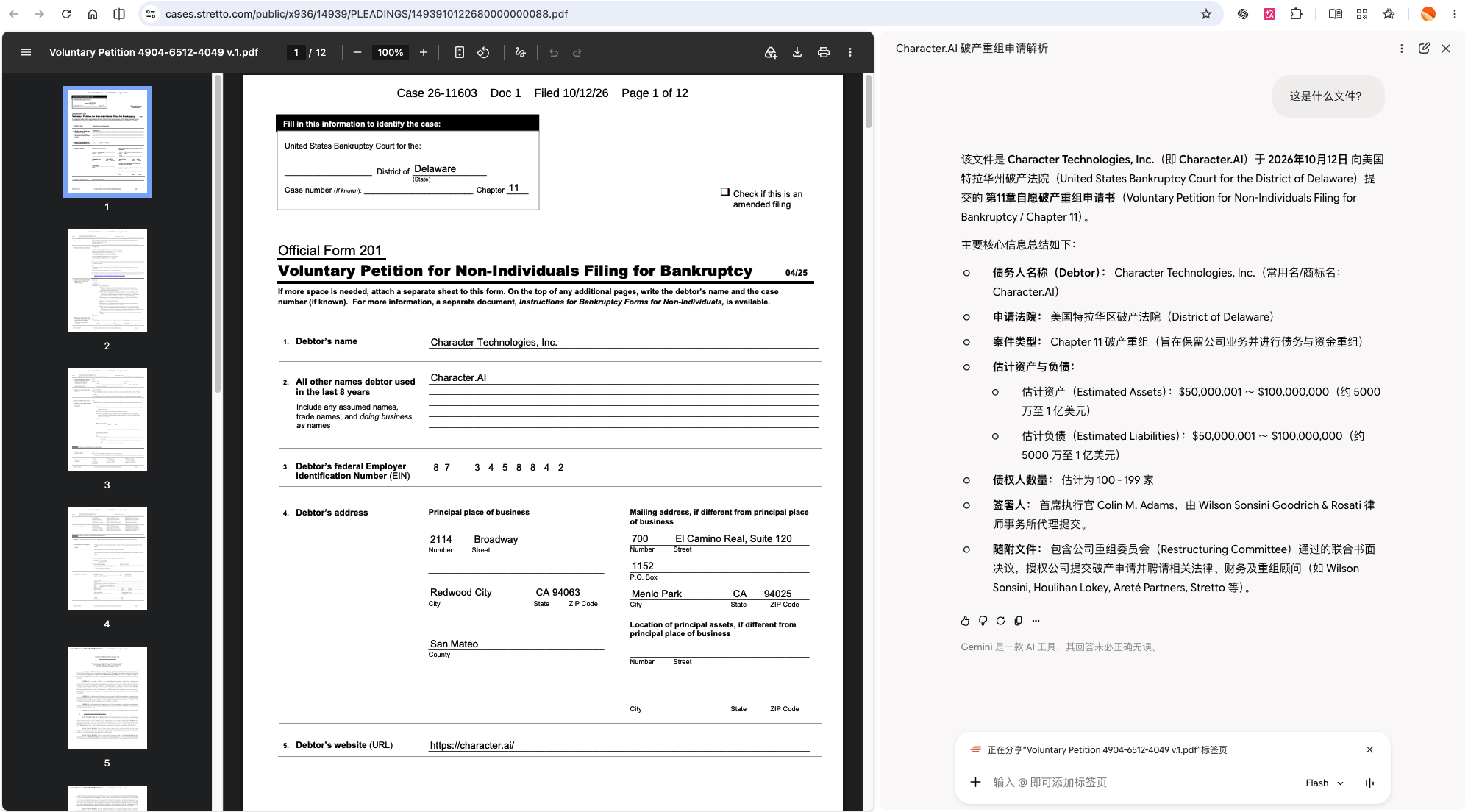Viewport: 1468px width, 812px height.
Task: Print the PDF document
Action: click(824, 52)
